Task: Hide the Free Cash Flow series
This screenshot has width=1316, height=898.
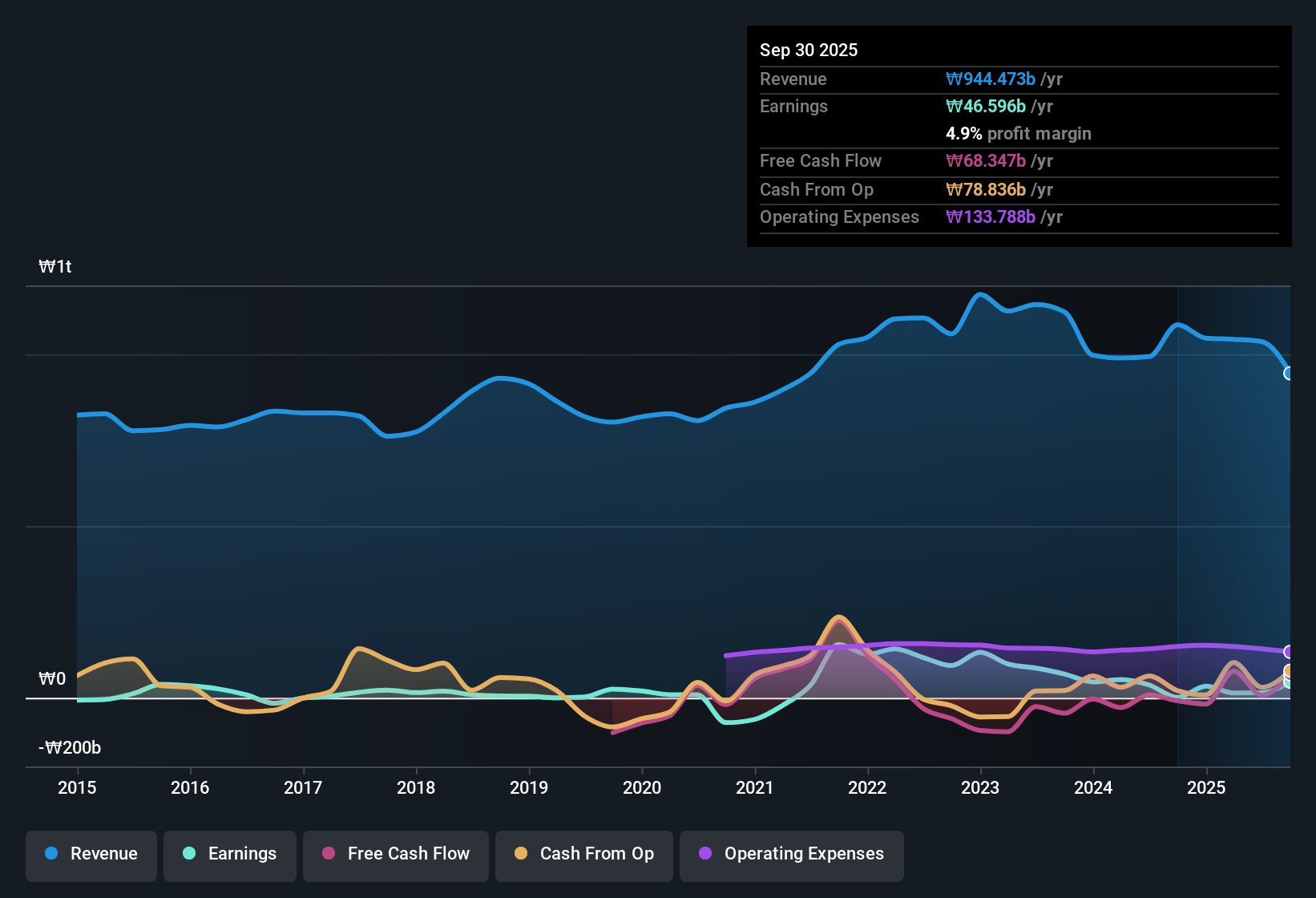Action: [x=395, y=854]
